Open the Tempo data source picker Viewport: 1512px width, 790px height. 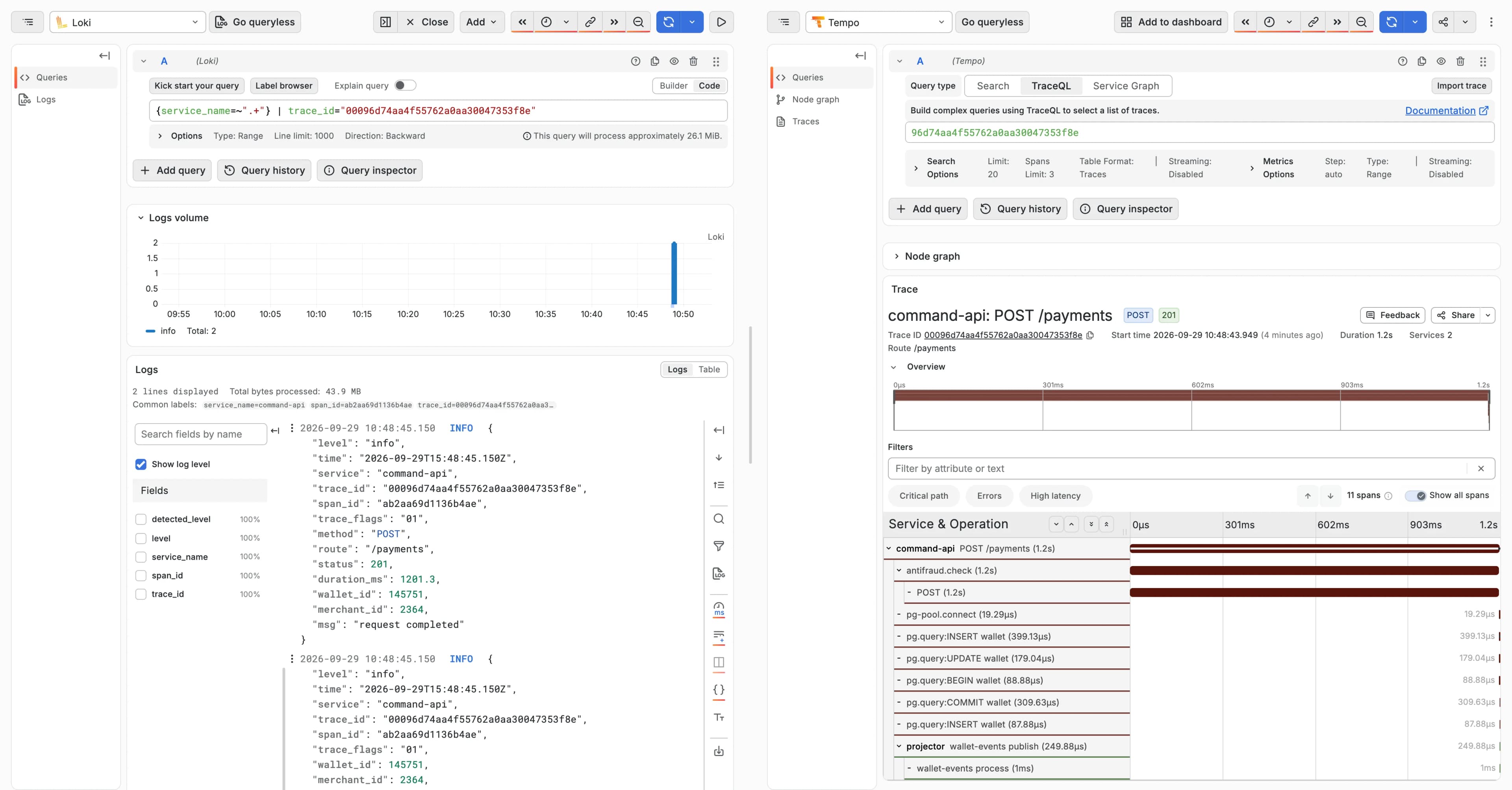[878, 22]
